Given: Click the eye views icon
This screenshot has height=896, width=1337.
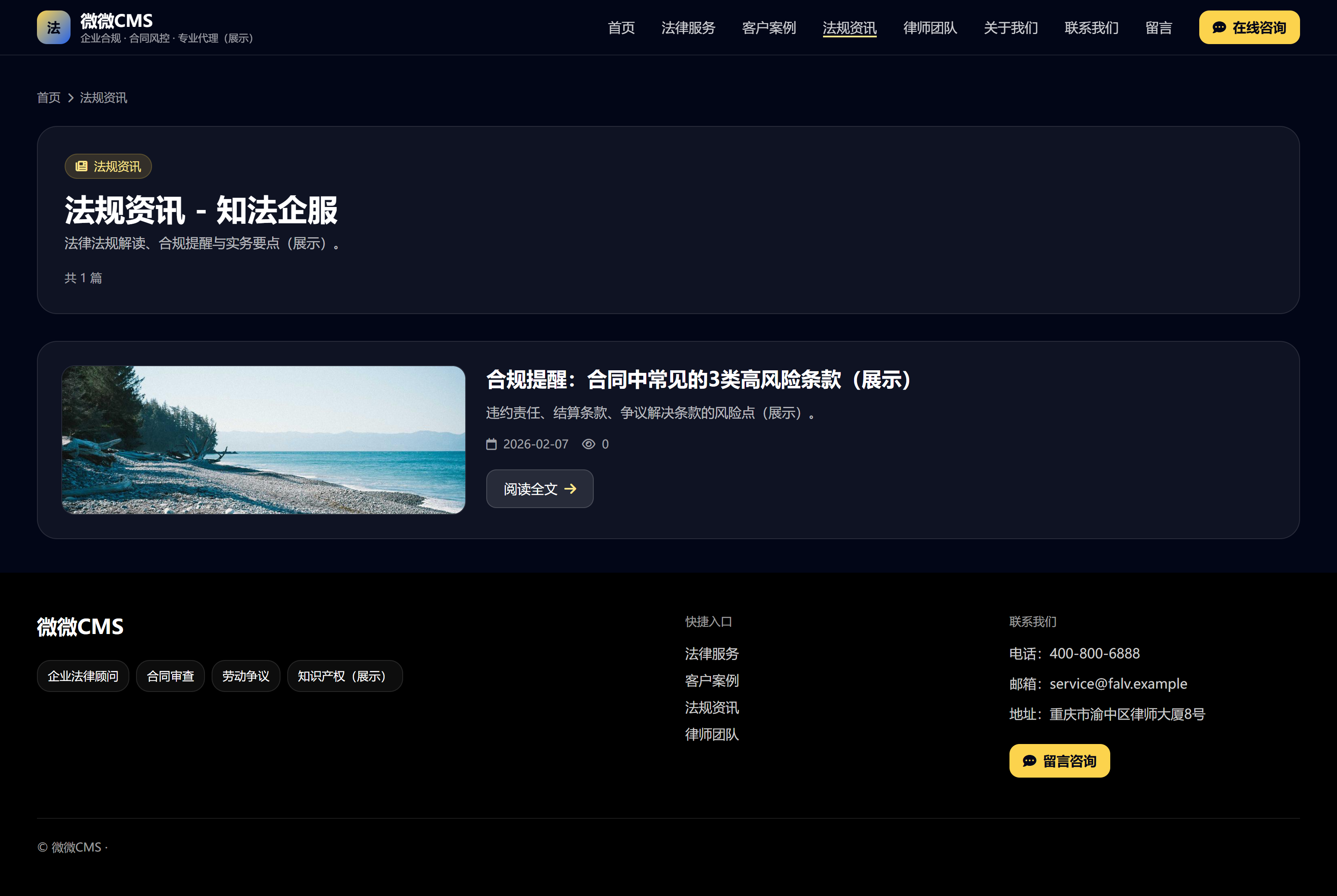Looking at the screenshot, I should (x=589, y=444).
